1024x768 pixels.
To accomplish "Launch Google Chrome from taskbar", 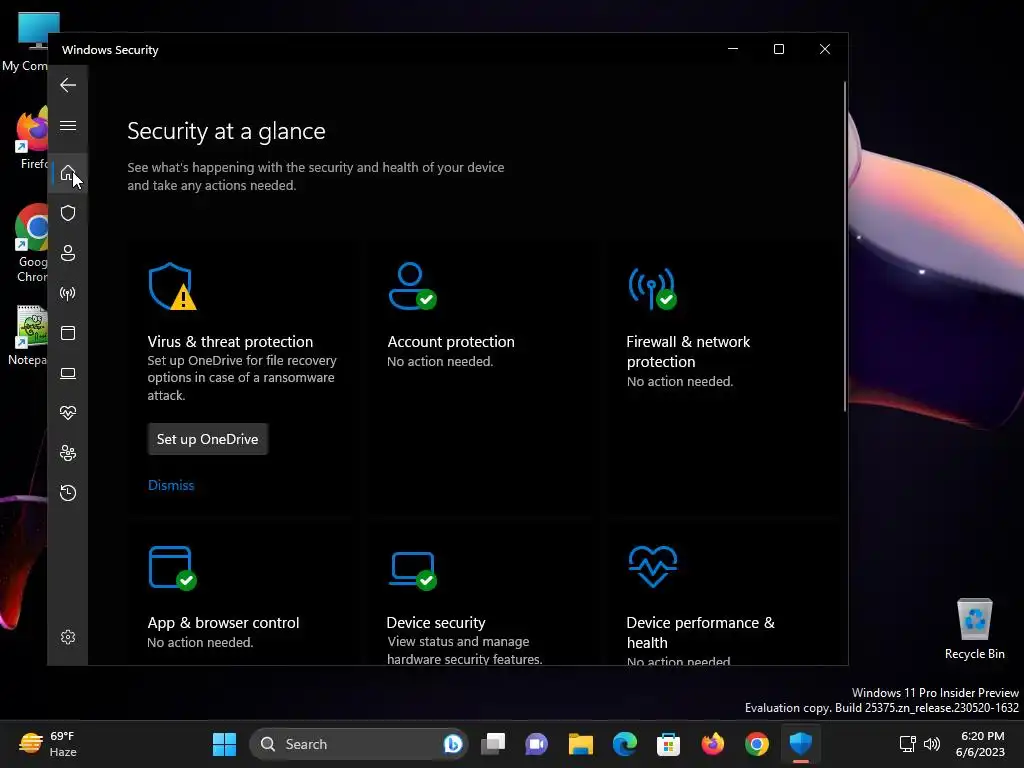I will tap(756, 744).
